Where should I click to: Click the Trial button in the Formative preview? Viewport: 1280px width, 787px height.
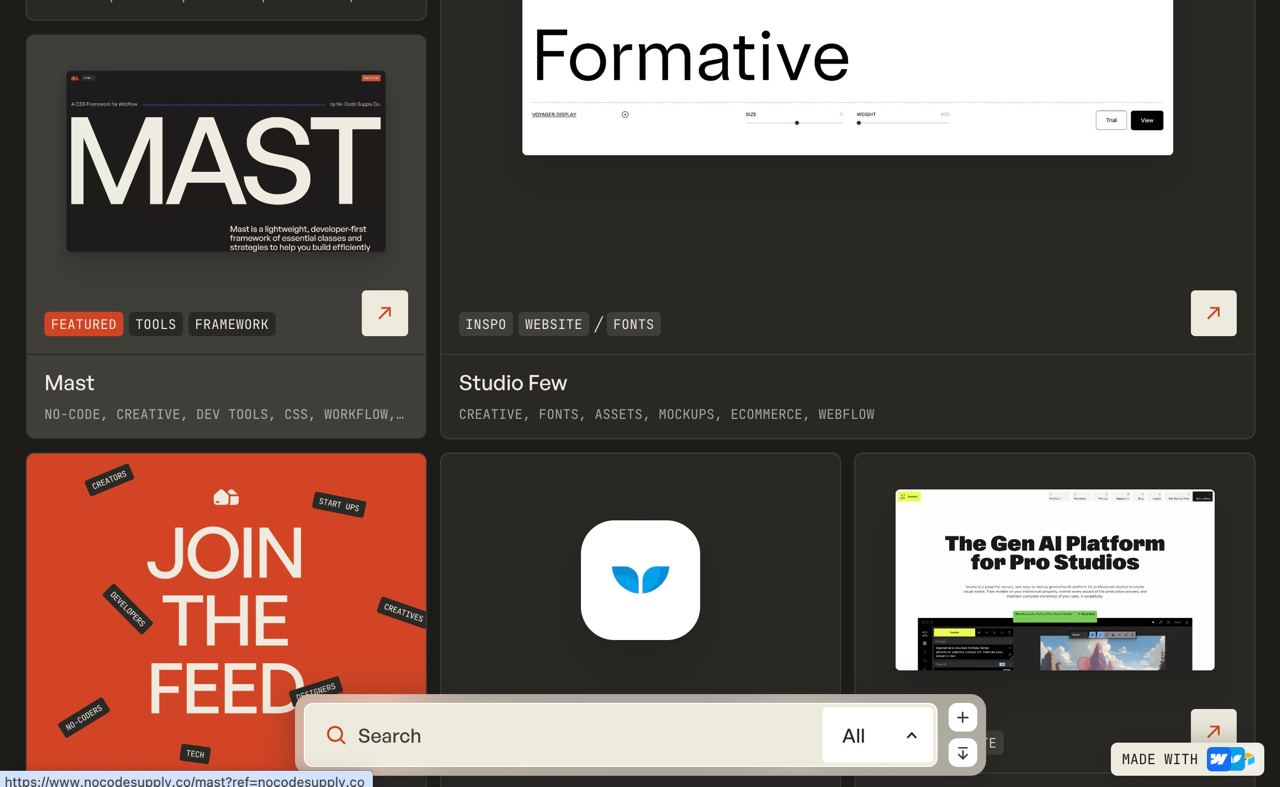(1111, 120)
